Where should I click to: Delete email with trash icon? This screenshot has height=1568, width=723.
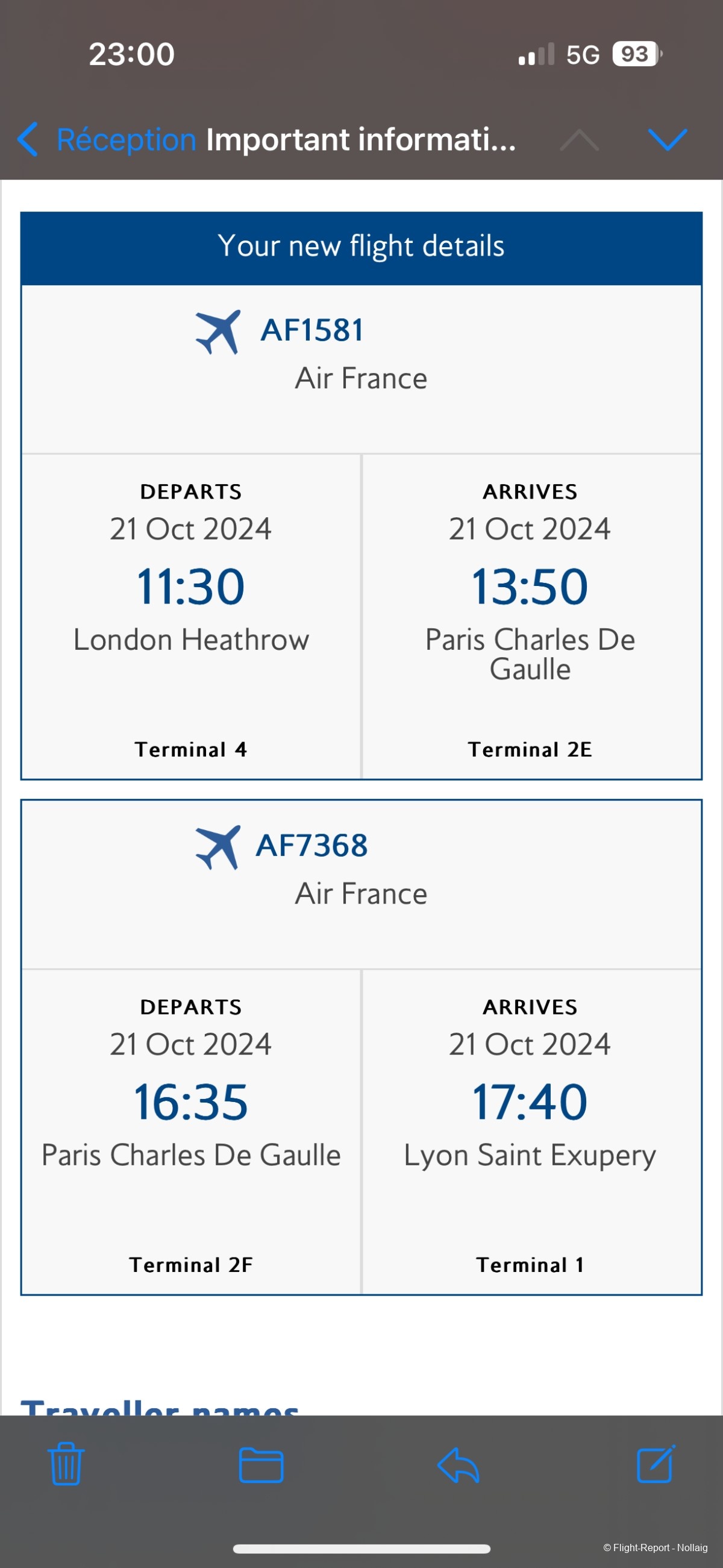pos(66,1464)
